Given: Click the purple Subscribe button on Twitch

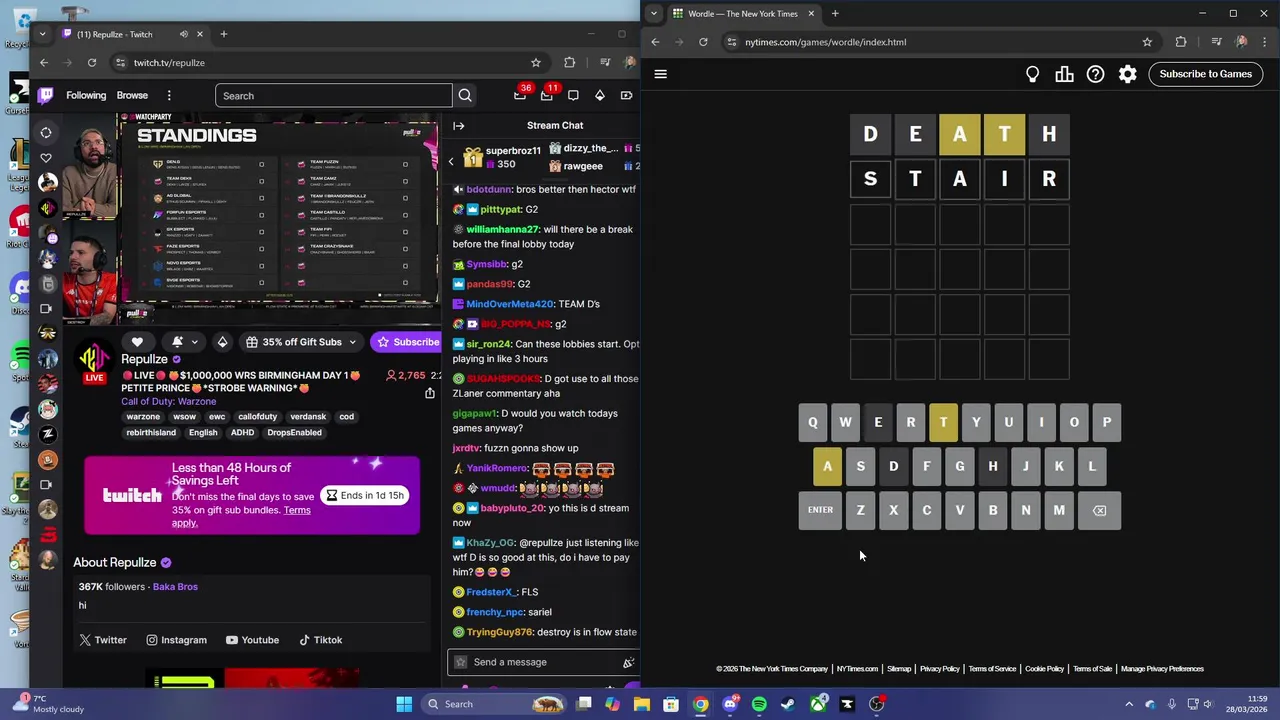Looking at the screenshot, I should click(x=406, y=342).
